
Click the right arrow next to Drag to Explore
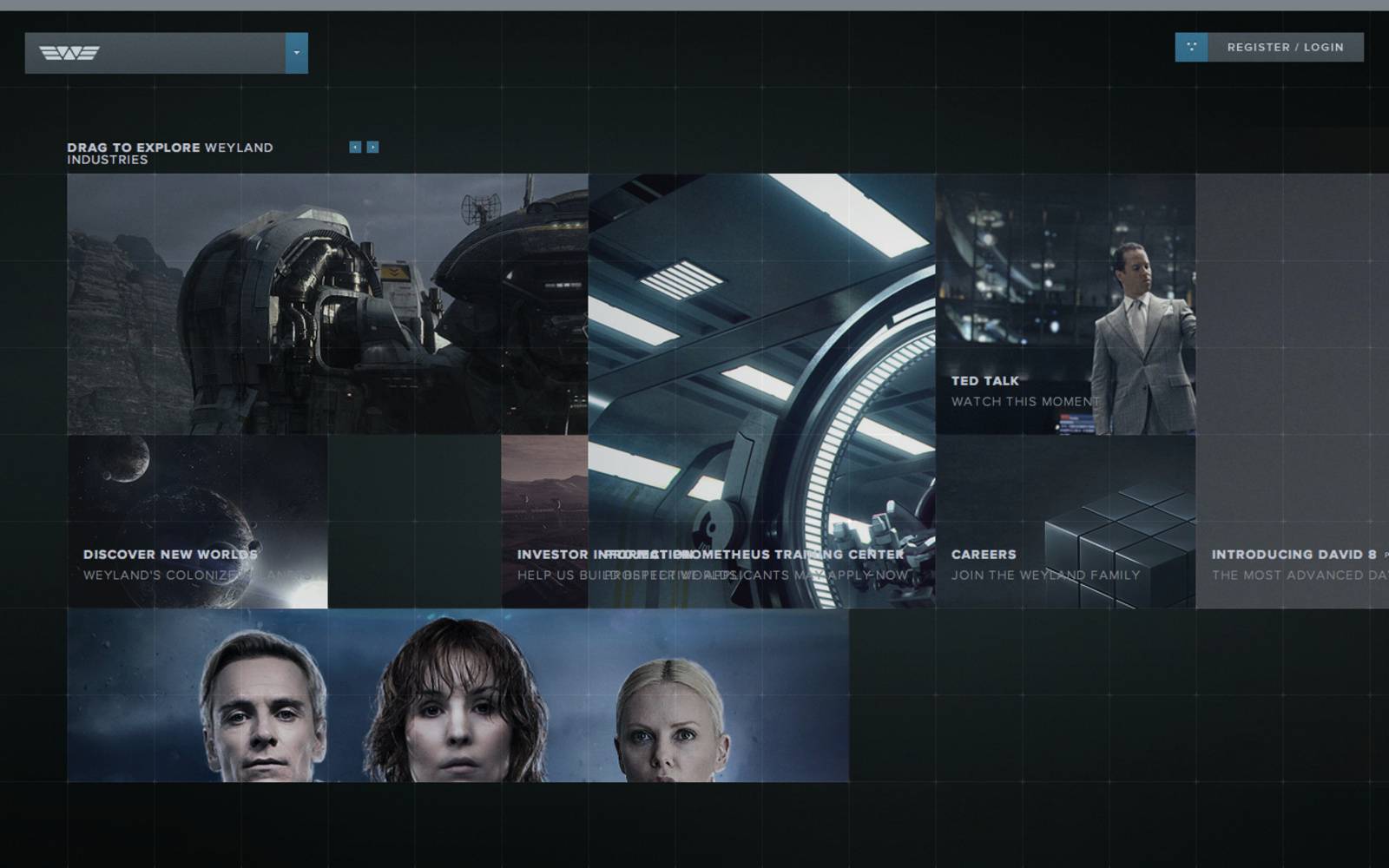click(x=372, y=148)
